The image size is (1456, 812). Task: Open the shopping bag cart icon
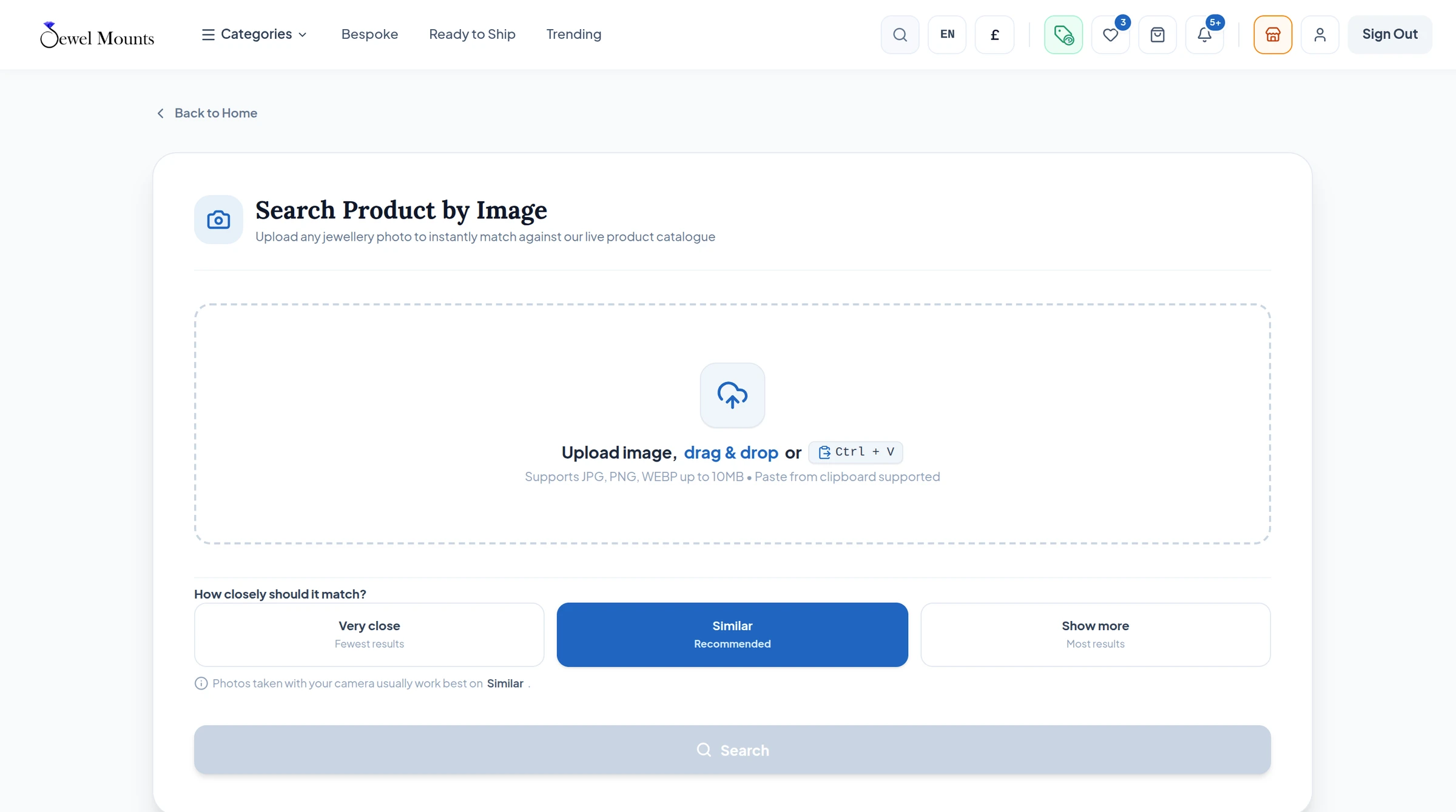[1158, 35]
